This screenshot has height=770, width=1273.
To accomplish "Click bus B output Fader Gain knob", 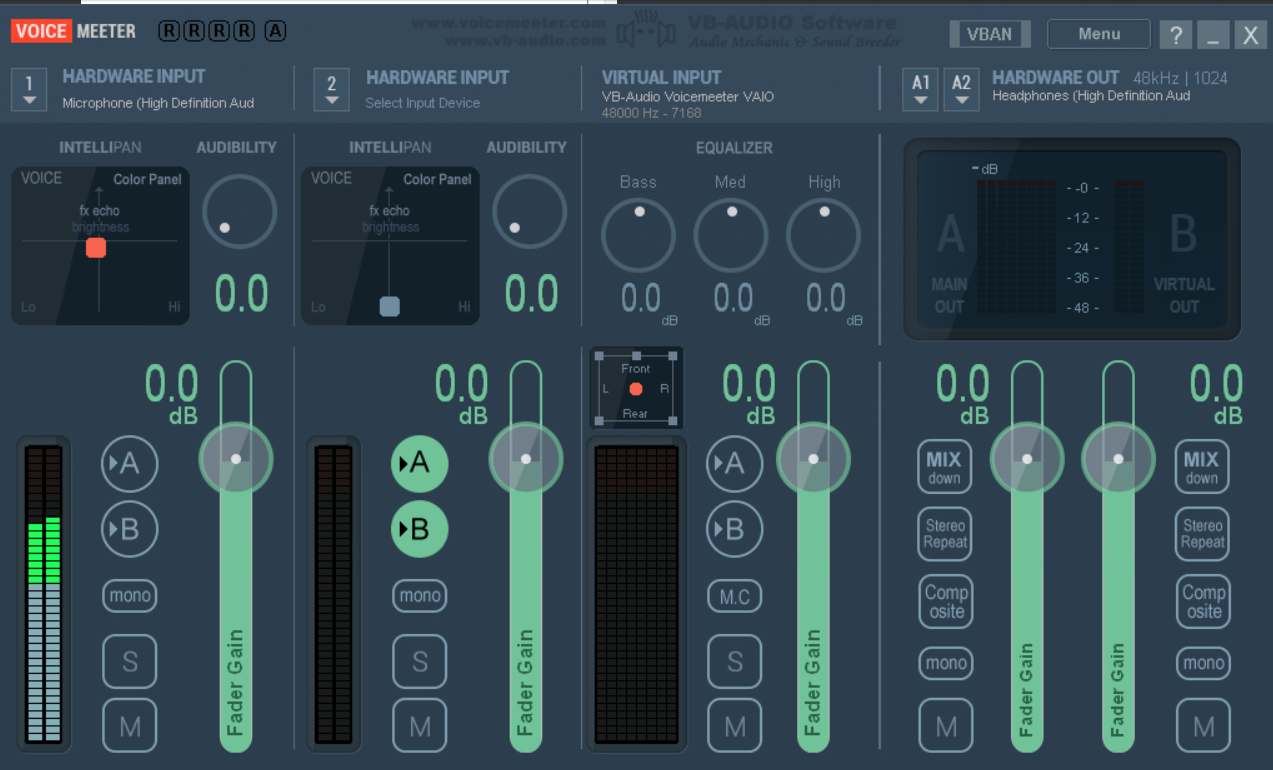I will 1118,459.
